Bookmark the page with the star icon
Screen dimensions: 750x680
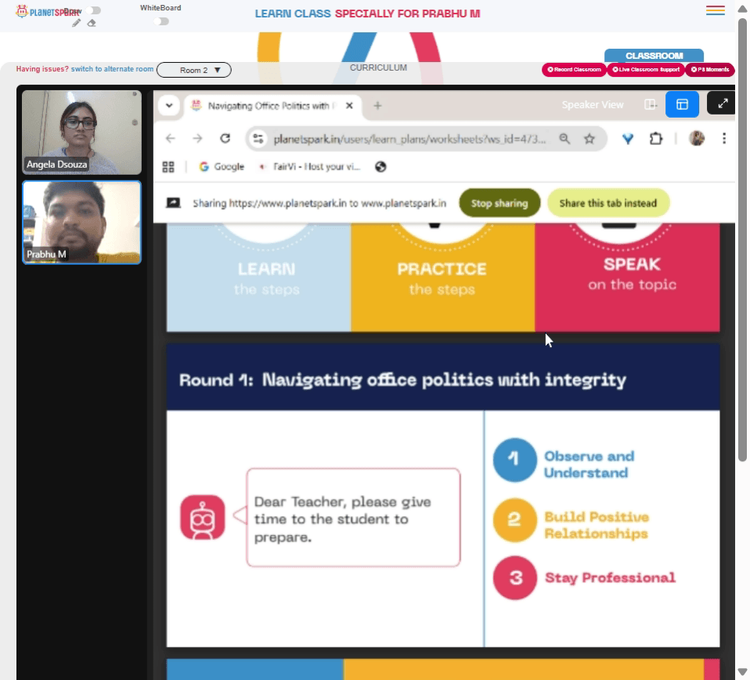[x=589, y=139]
